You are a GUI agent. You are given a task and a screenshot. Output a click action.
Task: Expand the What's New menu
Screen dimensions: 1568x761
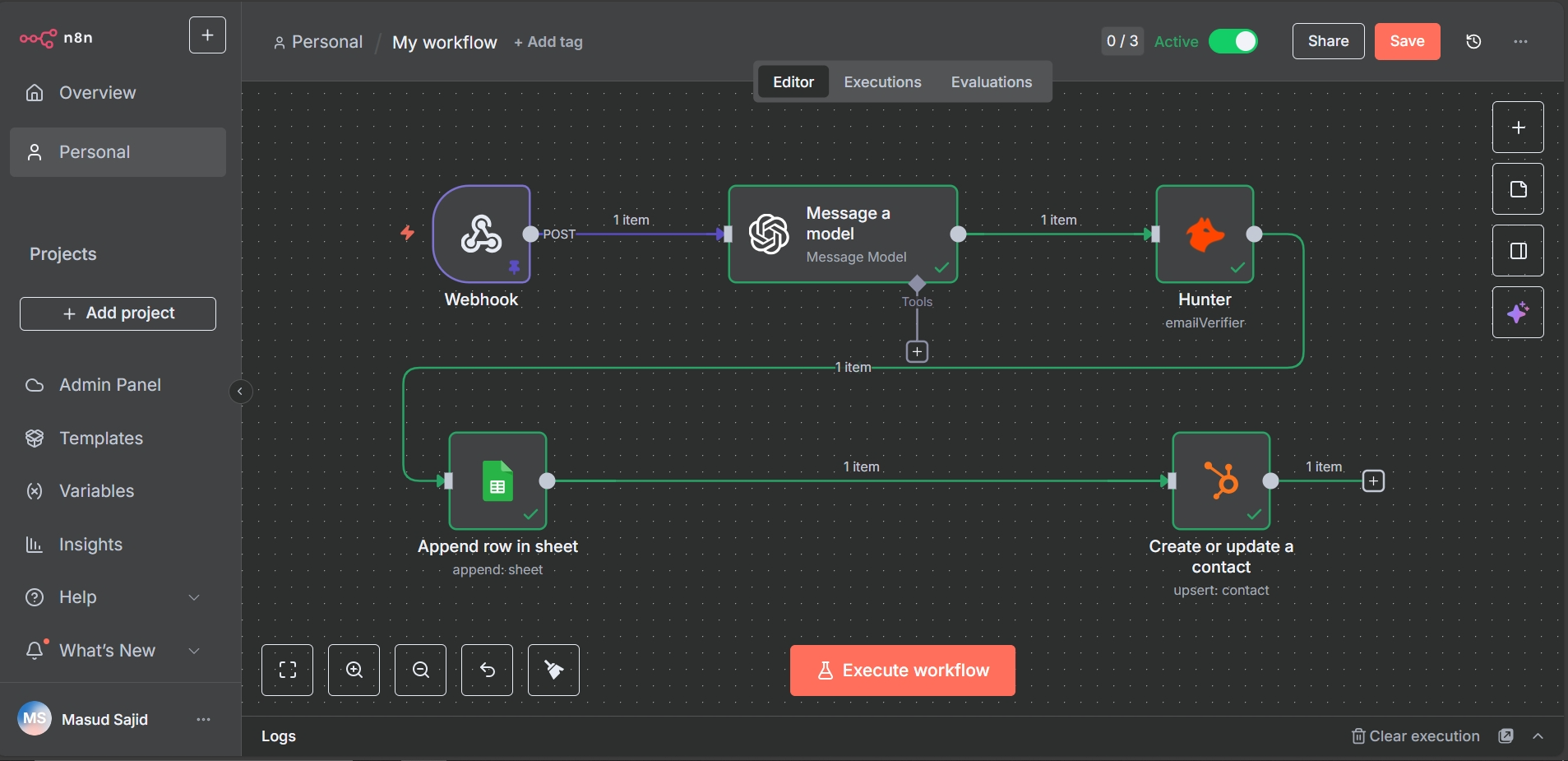tap(118, 651)
